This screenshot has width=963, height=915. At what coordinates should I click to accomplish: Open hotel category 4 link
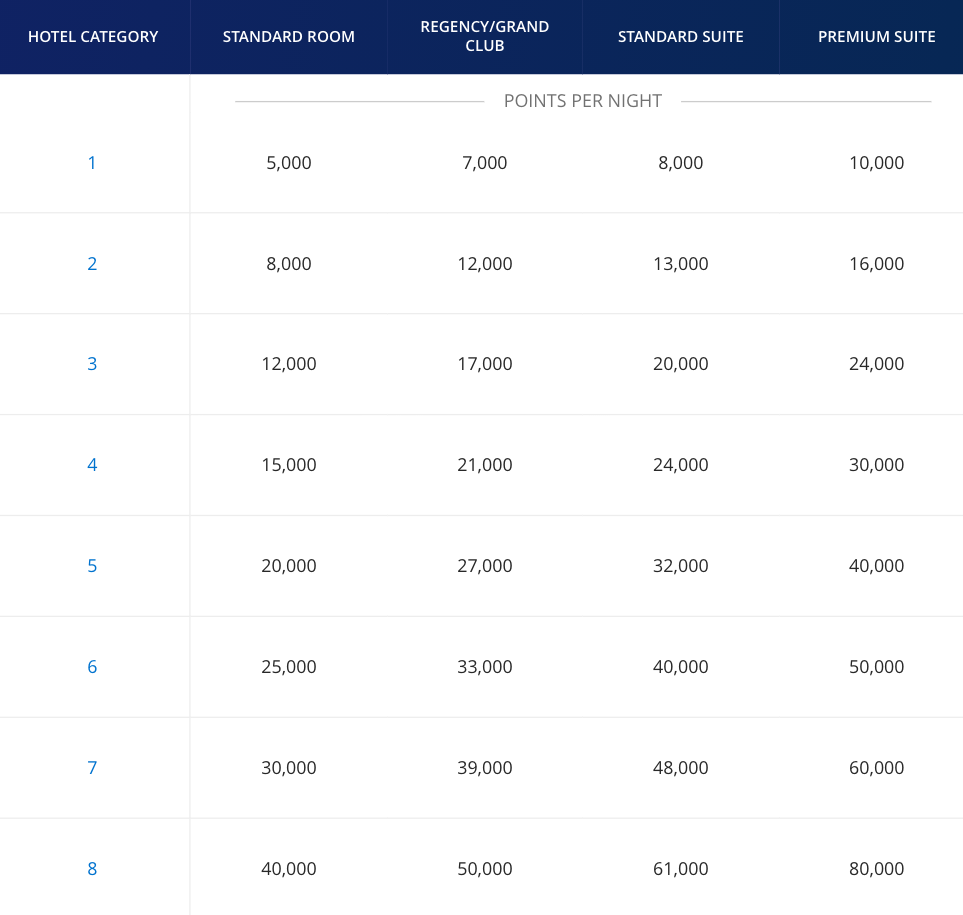(x=92, y=465)
